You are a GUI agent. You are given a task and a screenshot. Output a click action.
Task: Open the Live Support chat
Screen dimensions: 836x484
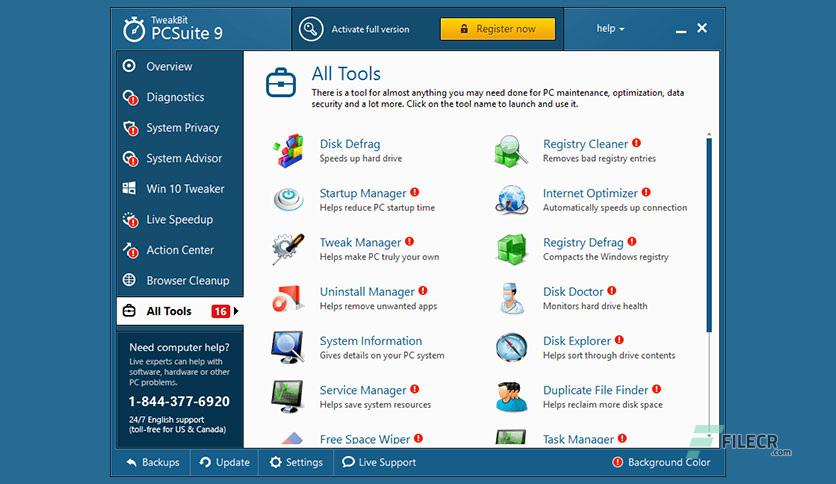379,462
